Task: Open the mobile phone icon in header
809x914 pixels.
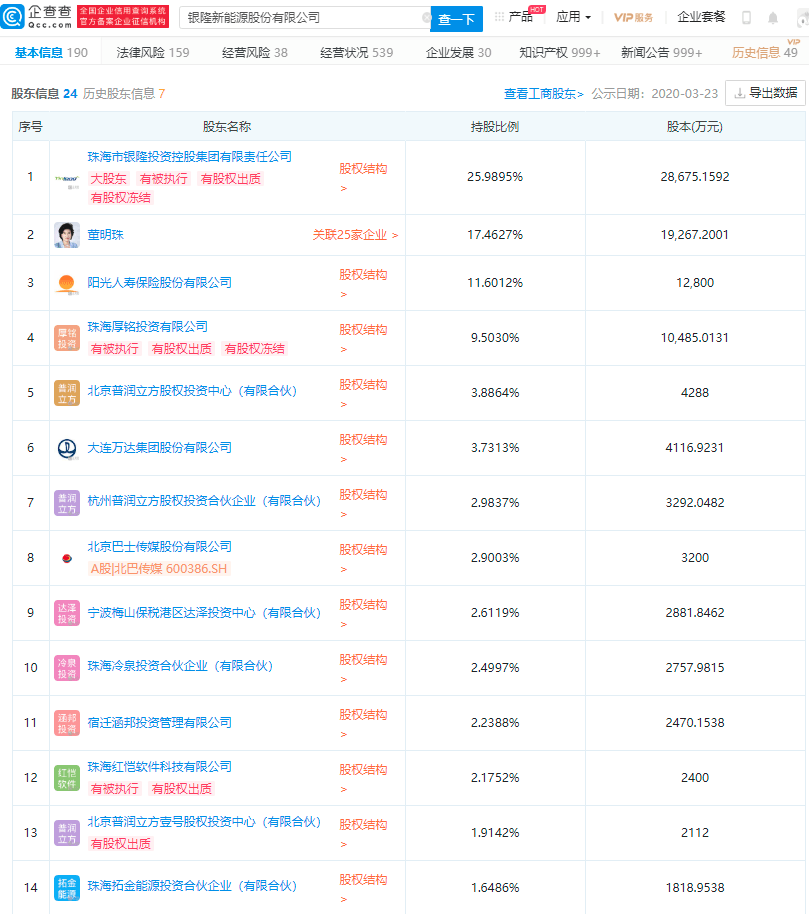Action: [x=746, y=17]
